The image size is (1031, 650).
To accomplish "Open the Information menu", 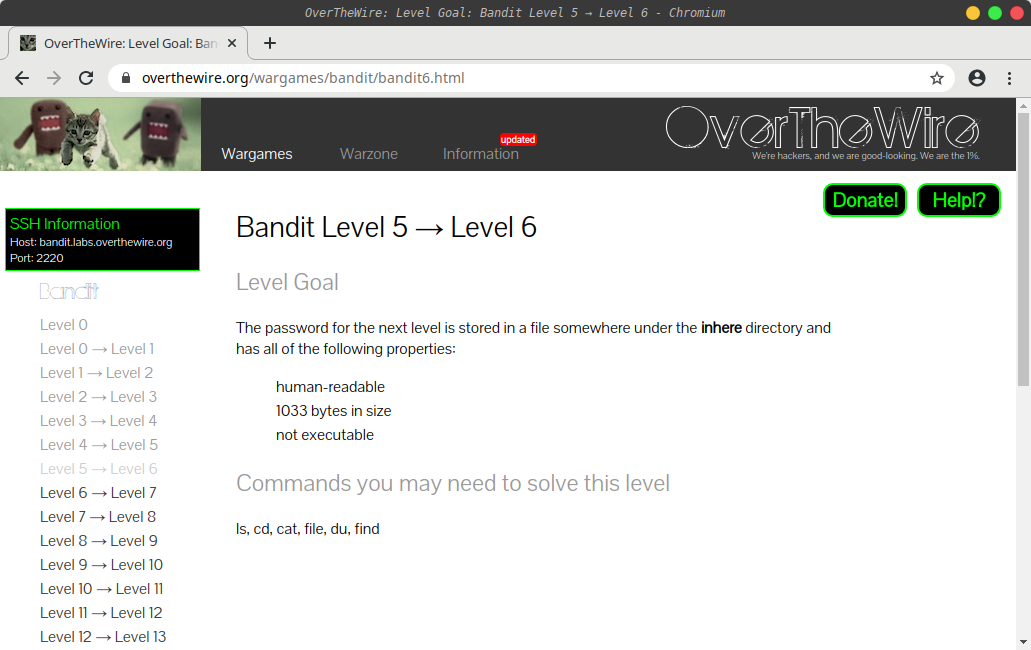I will pos(481,154).
